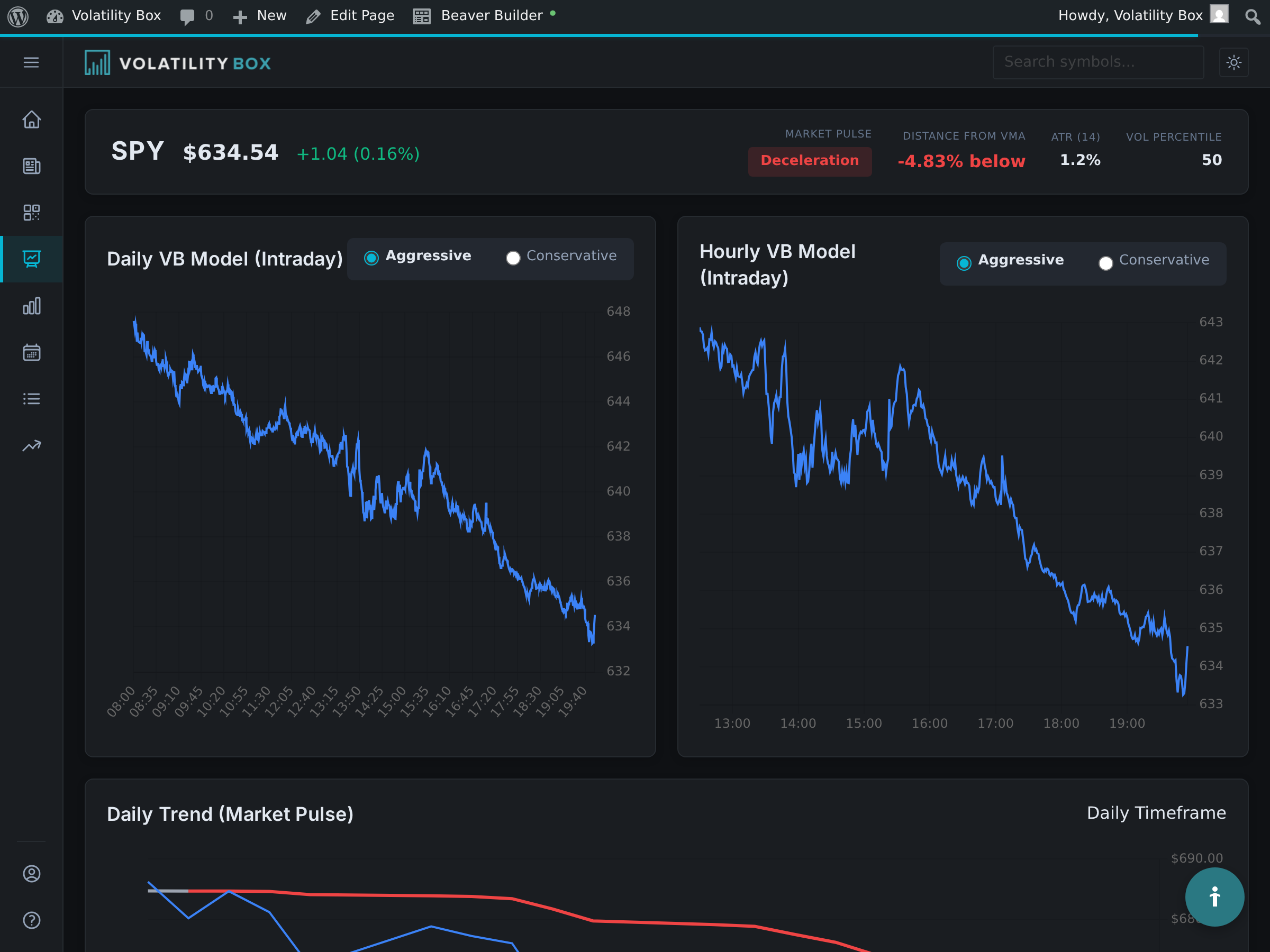
Task: Click the SPY ticker symbol text
Action: pyautogui.click(x=138, y=151)
